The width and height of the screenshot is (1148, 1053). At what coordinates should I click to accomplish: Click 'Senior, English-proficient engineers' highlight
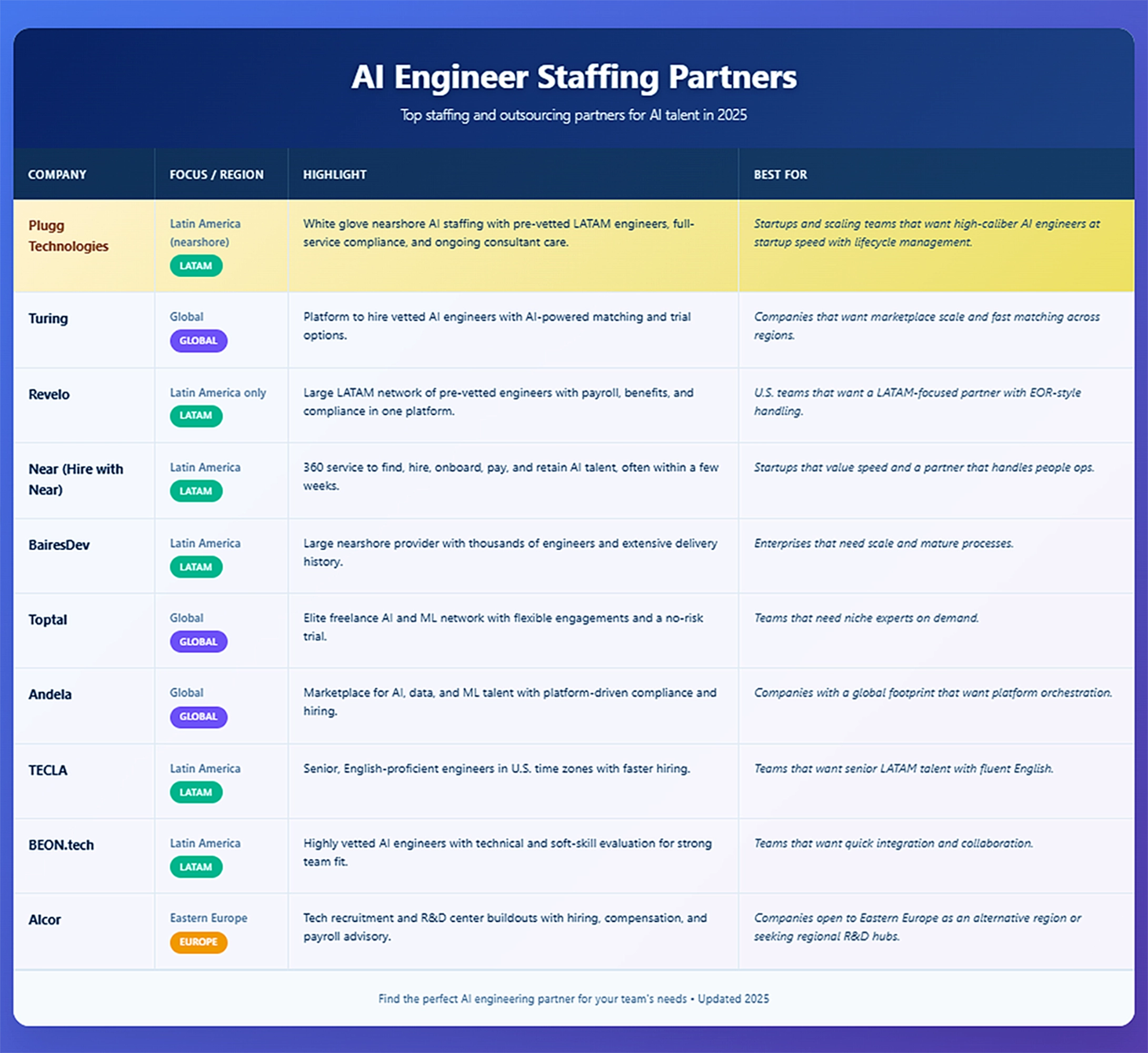496,768
